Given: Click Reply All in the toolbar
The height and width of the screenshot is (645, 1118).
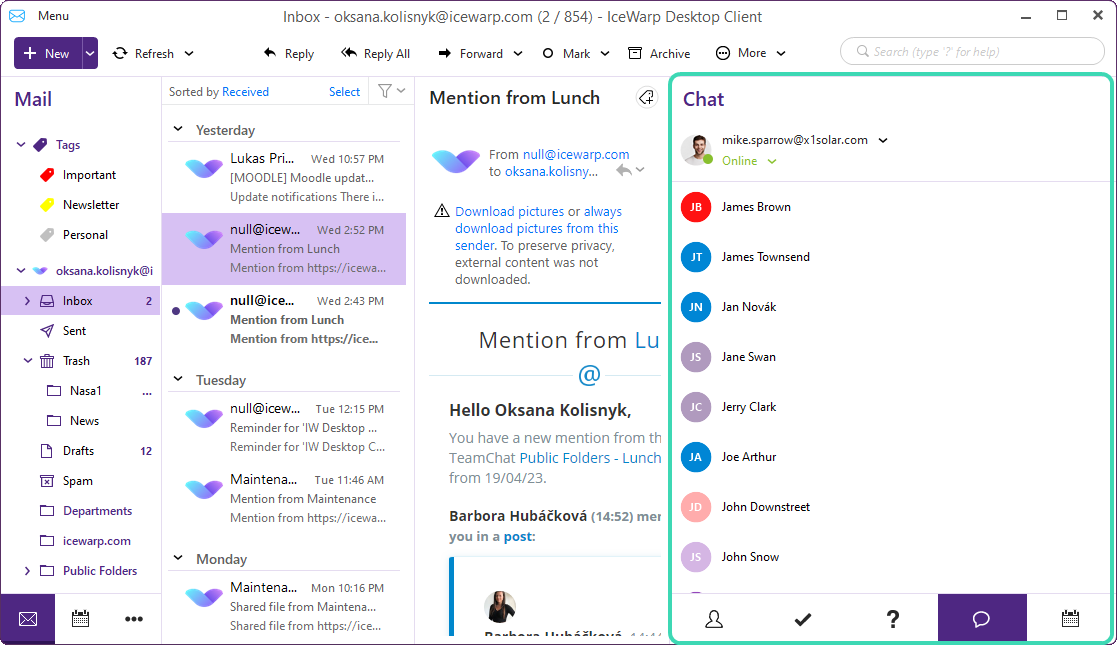Looking at the screenshot, I should (x=376, y=53).
